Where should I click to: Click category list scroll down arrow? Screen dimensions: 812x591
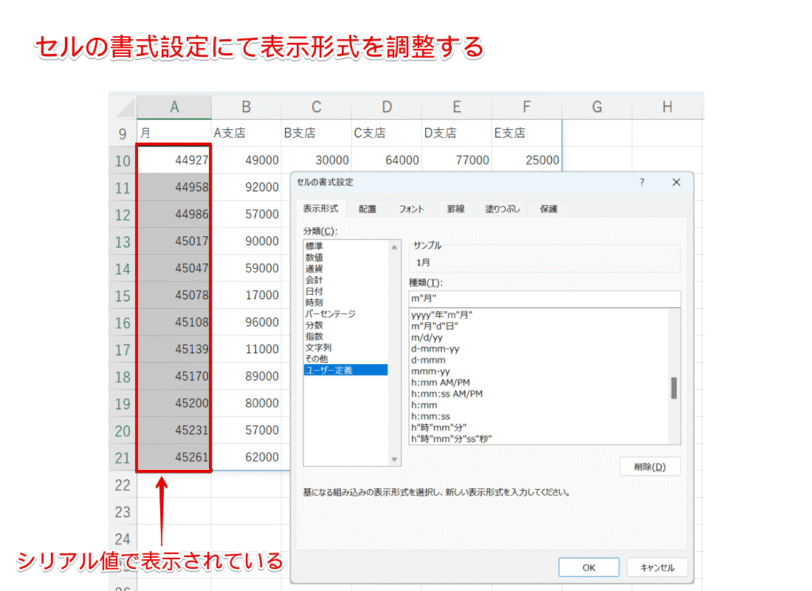click(x=394, y=459)
